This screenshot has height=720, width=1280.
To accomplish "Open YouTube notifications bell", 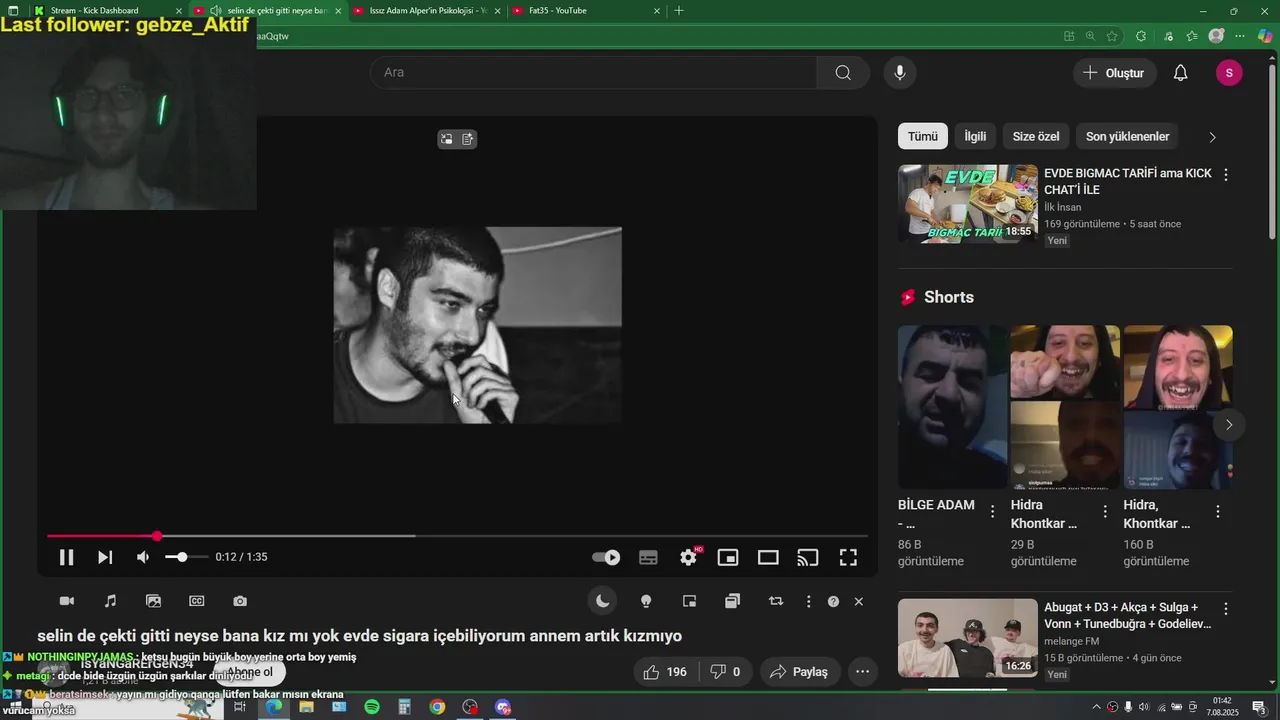I will tap(1181, 73).
